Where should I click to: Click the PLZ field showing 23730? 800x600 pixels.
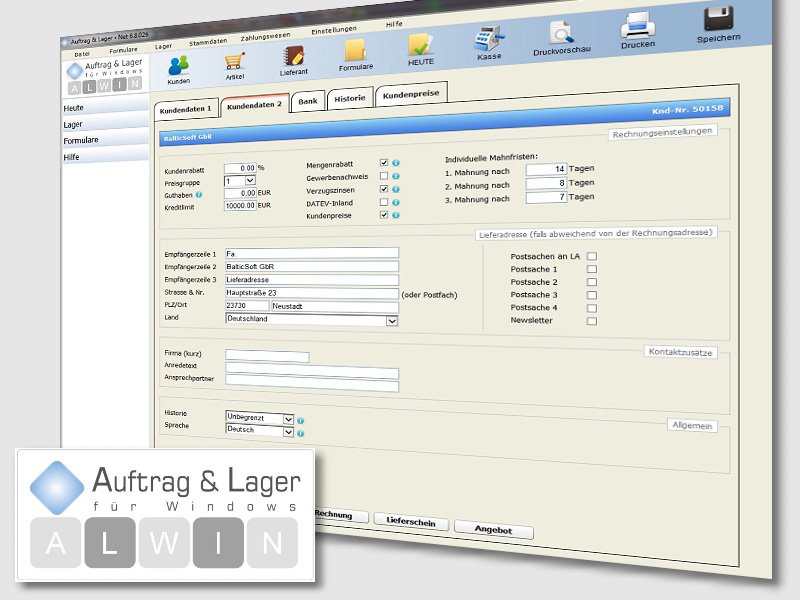point(247,306)
